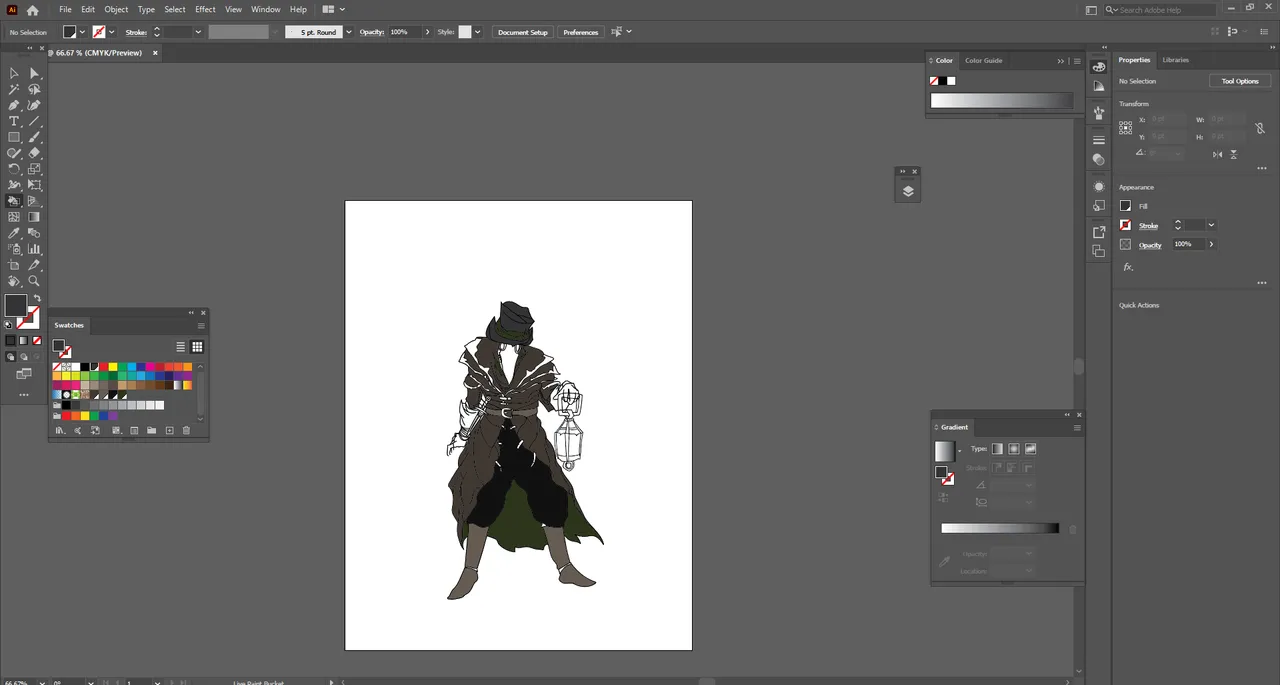Select the Lasso tool
This screenshot has width=1280, height=685.
click(34, 89)
